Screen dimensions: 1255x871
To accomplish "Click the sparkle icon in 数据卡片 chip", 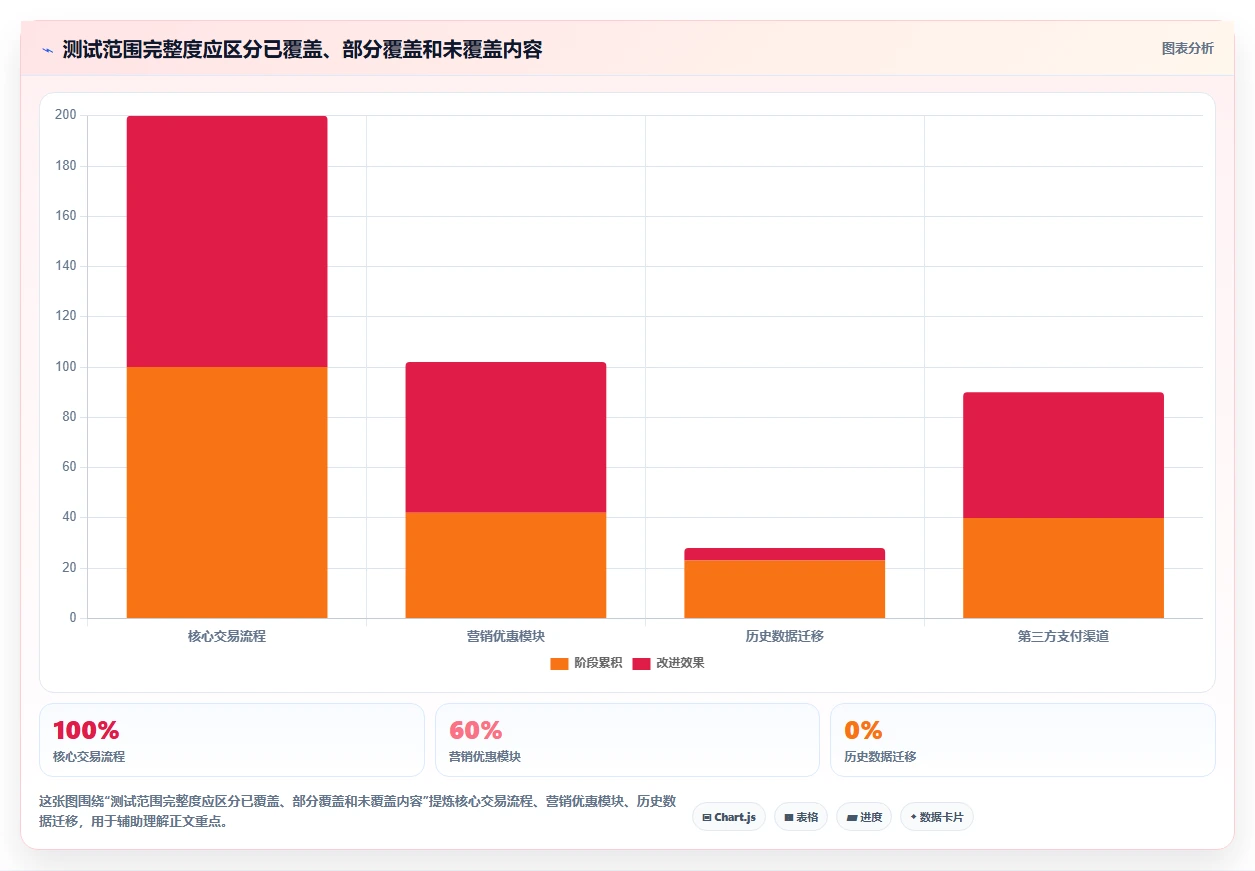I will pos(913,817).
